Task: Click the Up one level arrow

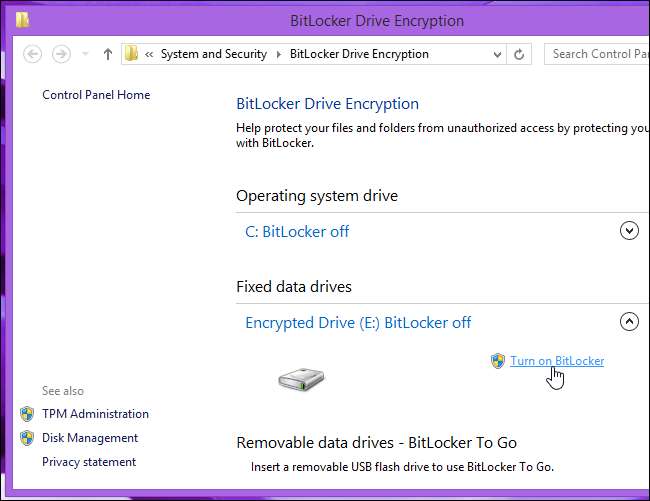Action: [x=108, y=54]
